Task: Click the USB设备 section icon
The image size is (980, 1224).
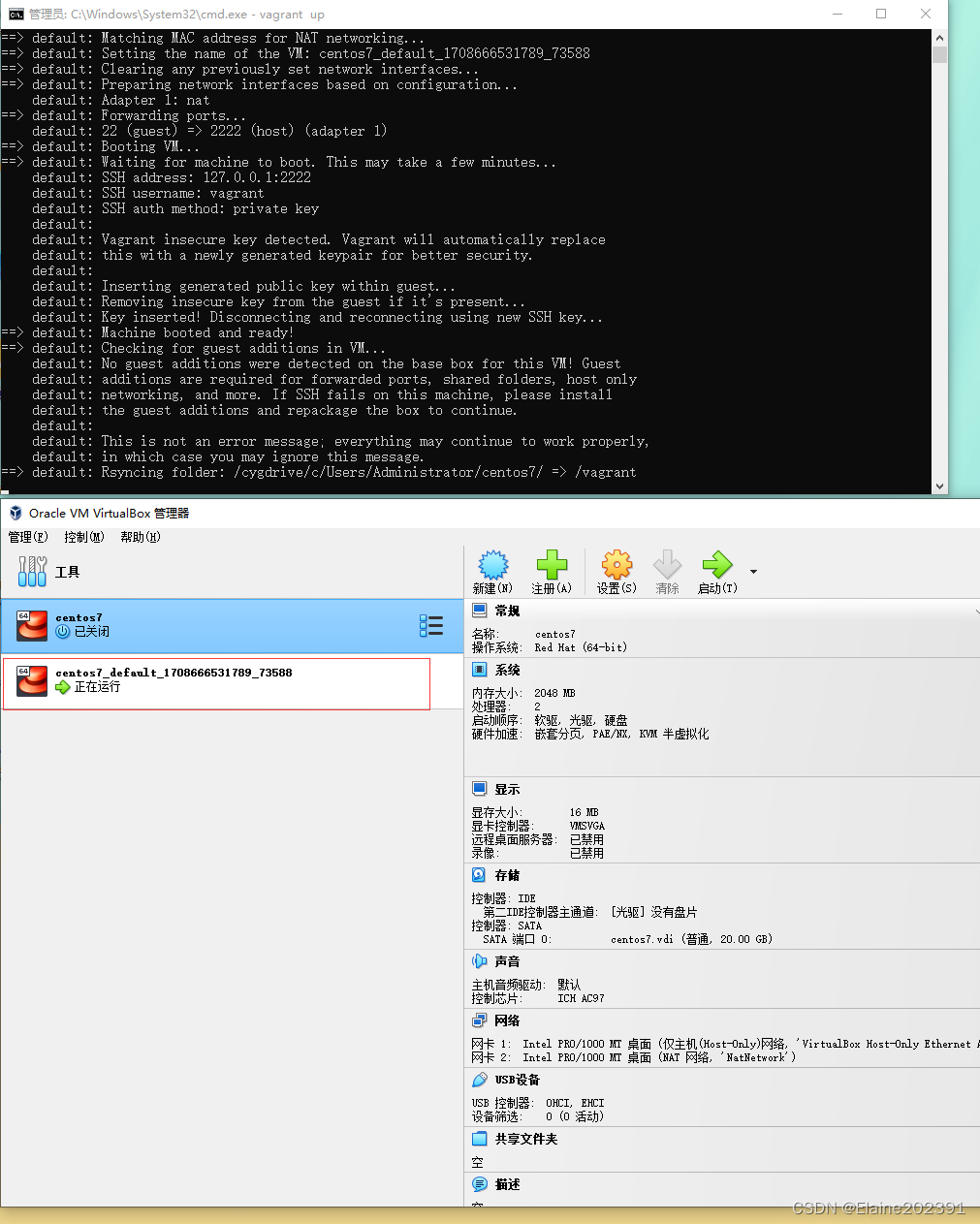Action: (480, 1080)
